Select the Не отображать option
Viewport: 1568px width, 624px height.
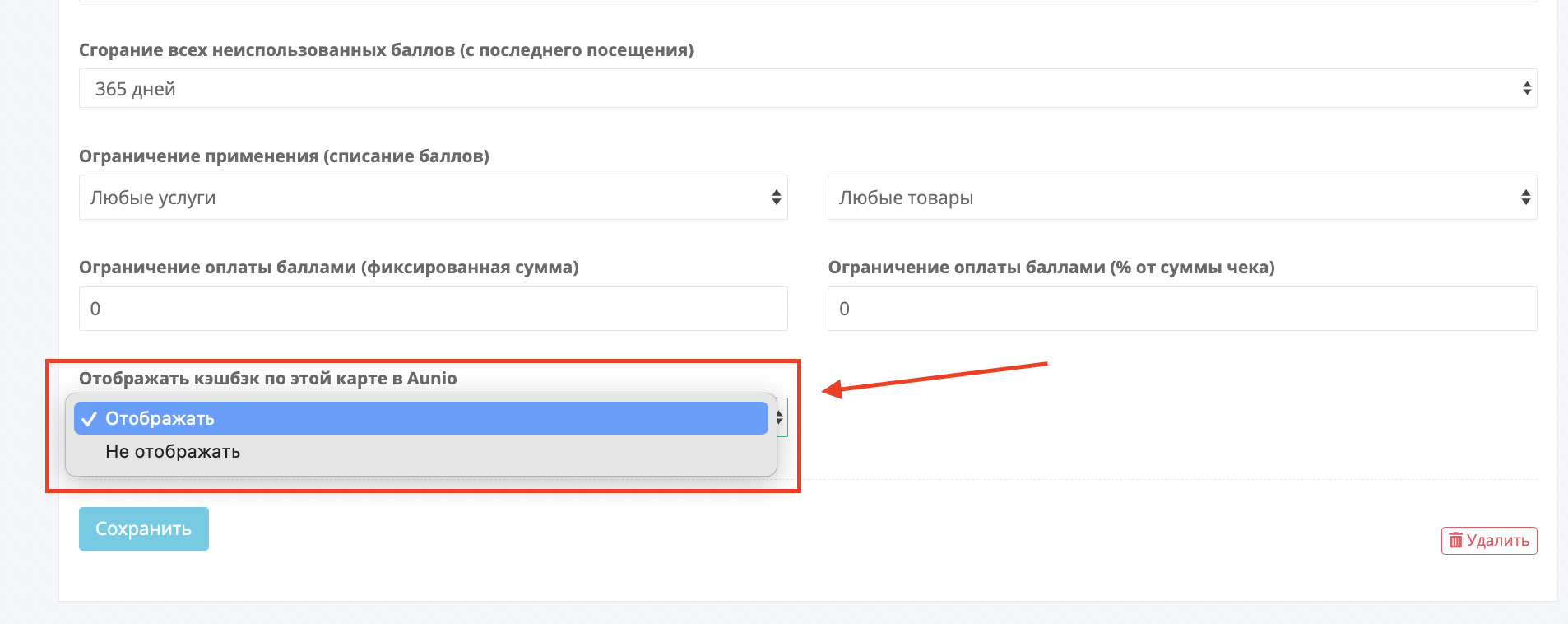tap(420, 452)
